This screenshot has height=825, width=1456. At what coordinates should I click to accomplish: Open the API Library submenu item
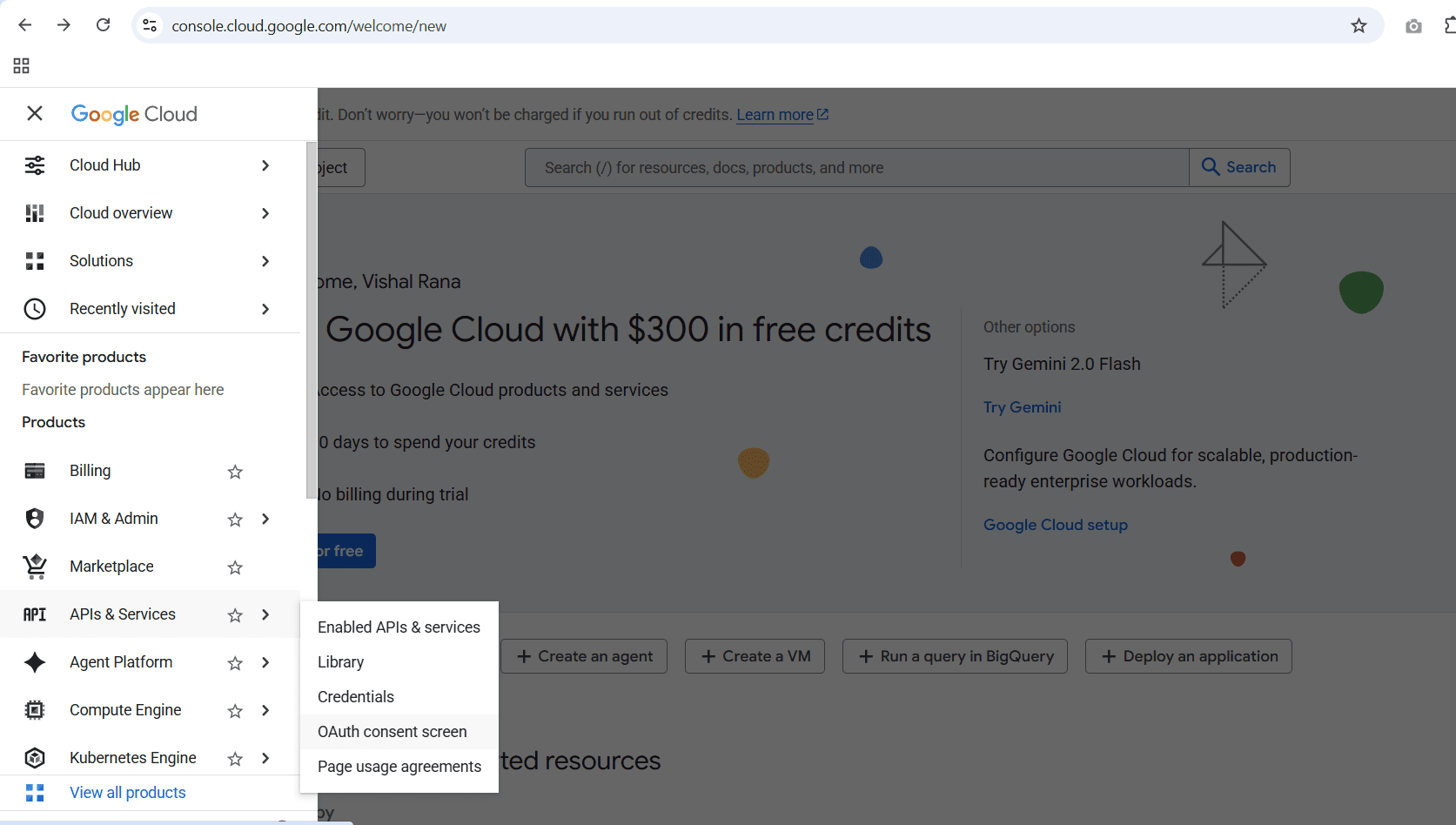399,662
